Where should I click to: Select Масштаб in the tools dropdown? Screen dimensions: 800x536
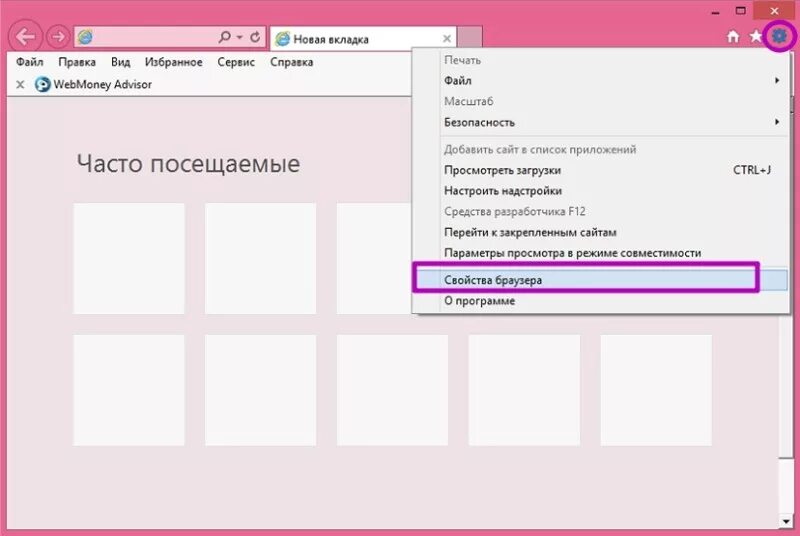pyautogui.click(x=601, y=101)
